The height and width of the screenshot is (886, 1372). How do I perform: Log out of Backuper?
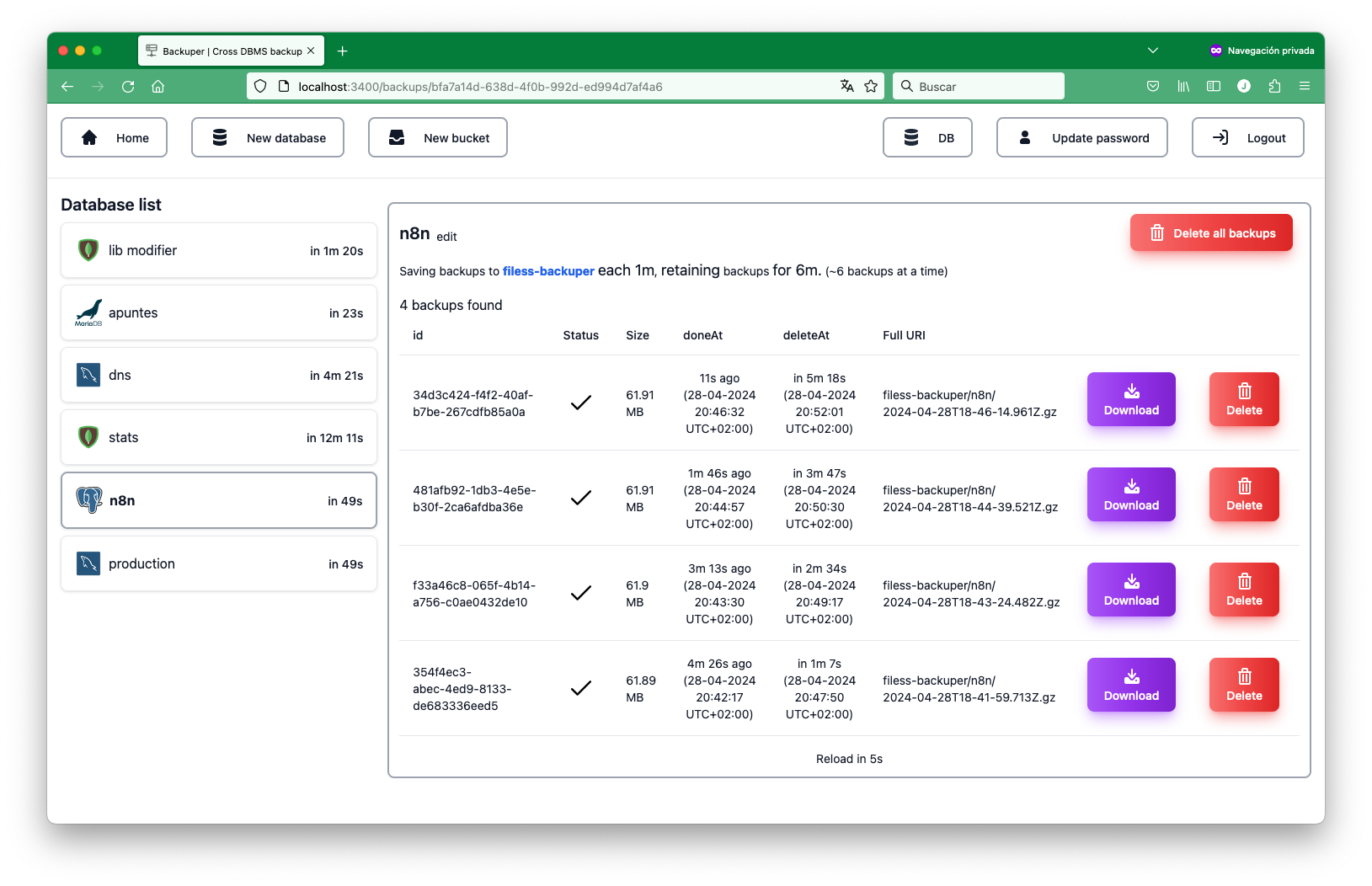coord(1248,137)
